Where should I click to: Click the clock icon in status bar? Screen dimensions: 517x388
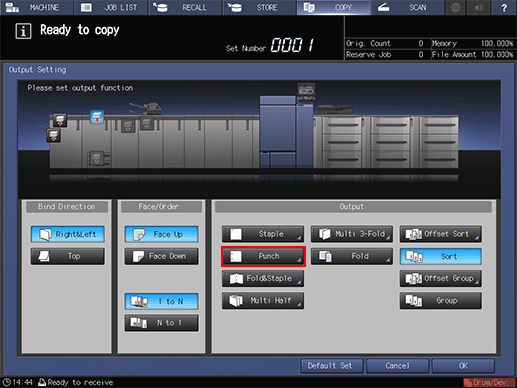coord(6,382)
